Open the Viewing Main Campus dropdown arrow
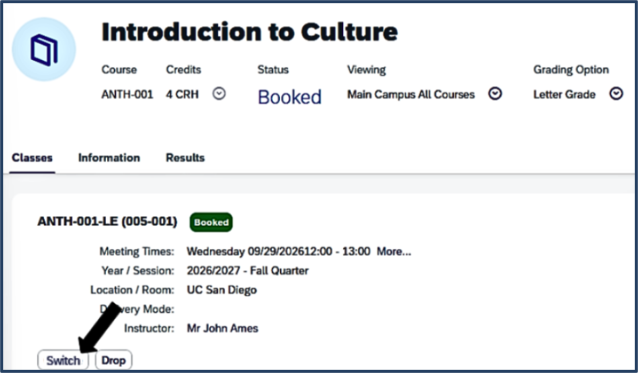The width and height of the screenshot is (638, 373). (495, 94)
